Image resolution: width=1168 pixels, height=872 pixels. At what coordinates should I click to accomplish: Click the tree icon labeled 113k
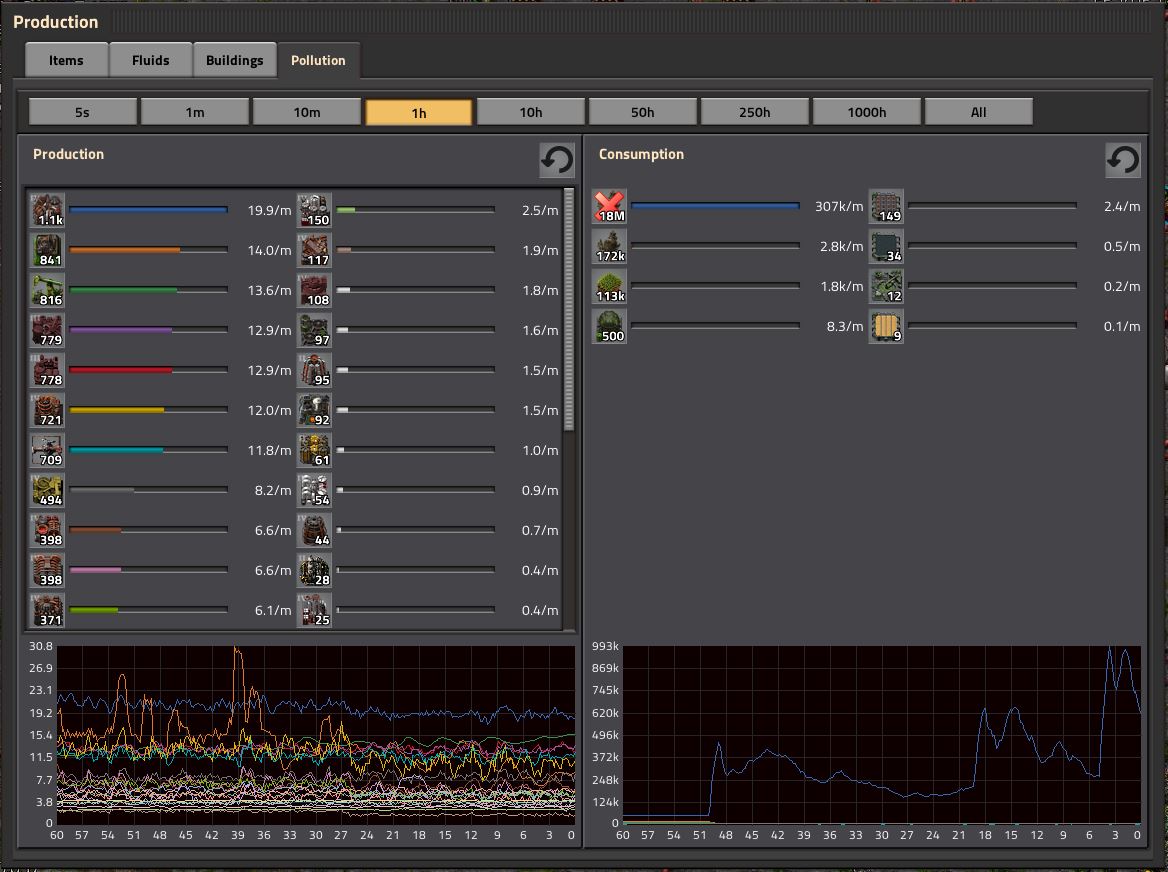click(609, 286)
